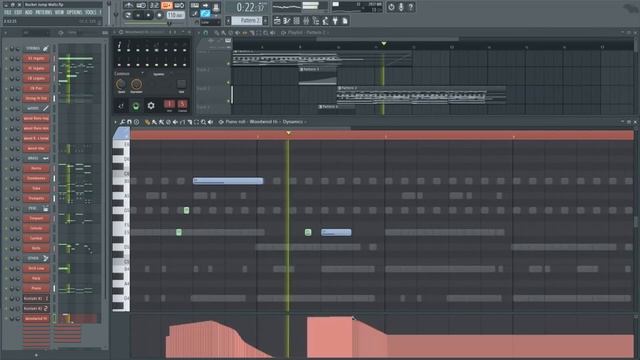Open the Mixer toolbar shortcut icon
The height and width of the screenshot is (360, 640).
pos(306,20)
